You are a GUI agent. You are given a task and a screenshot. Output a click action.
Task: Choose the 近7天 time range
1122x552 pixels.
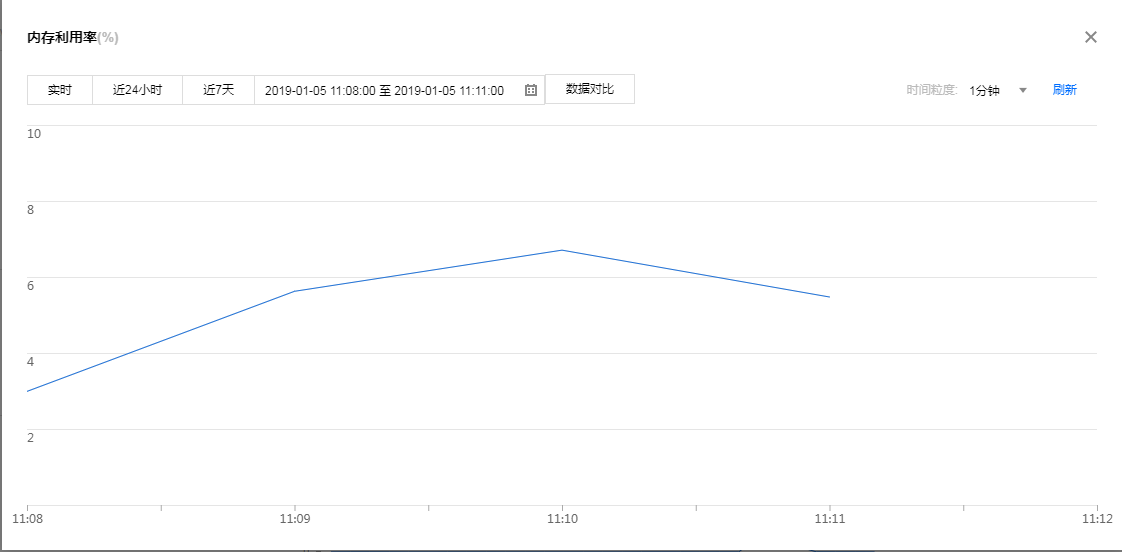[218, 90]
